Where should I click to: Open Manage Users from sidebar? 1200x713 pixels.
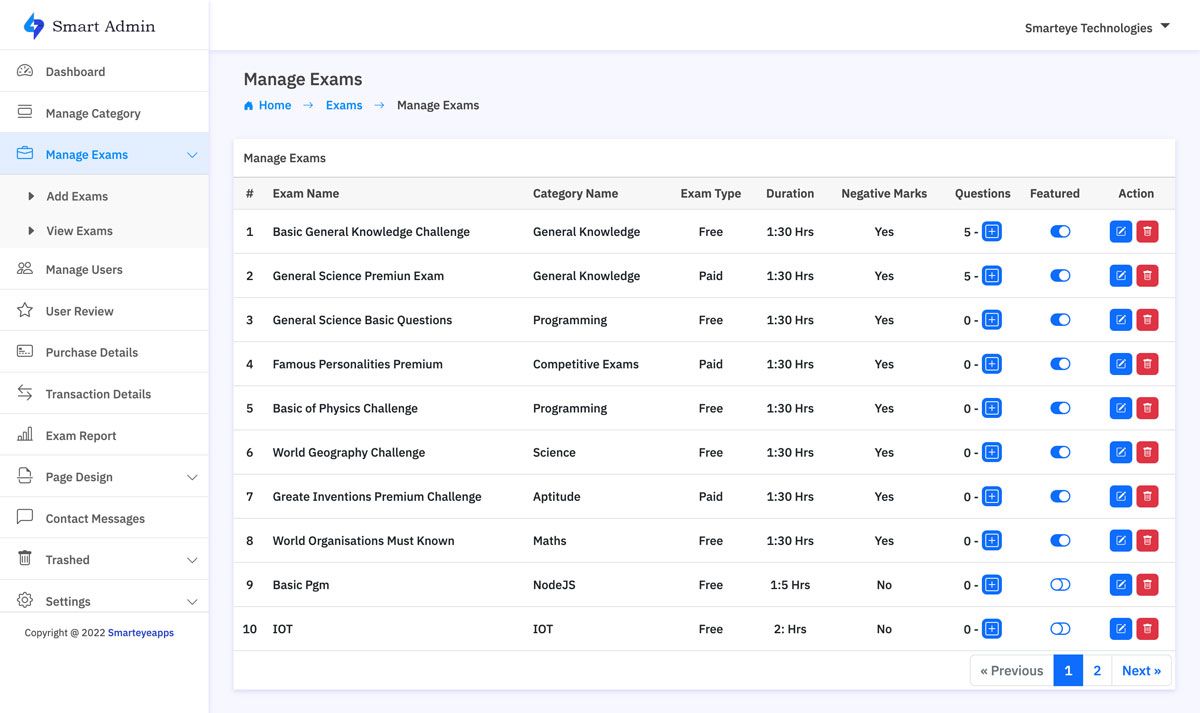coord(84,270)
